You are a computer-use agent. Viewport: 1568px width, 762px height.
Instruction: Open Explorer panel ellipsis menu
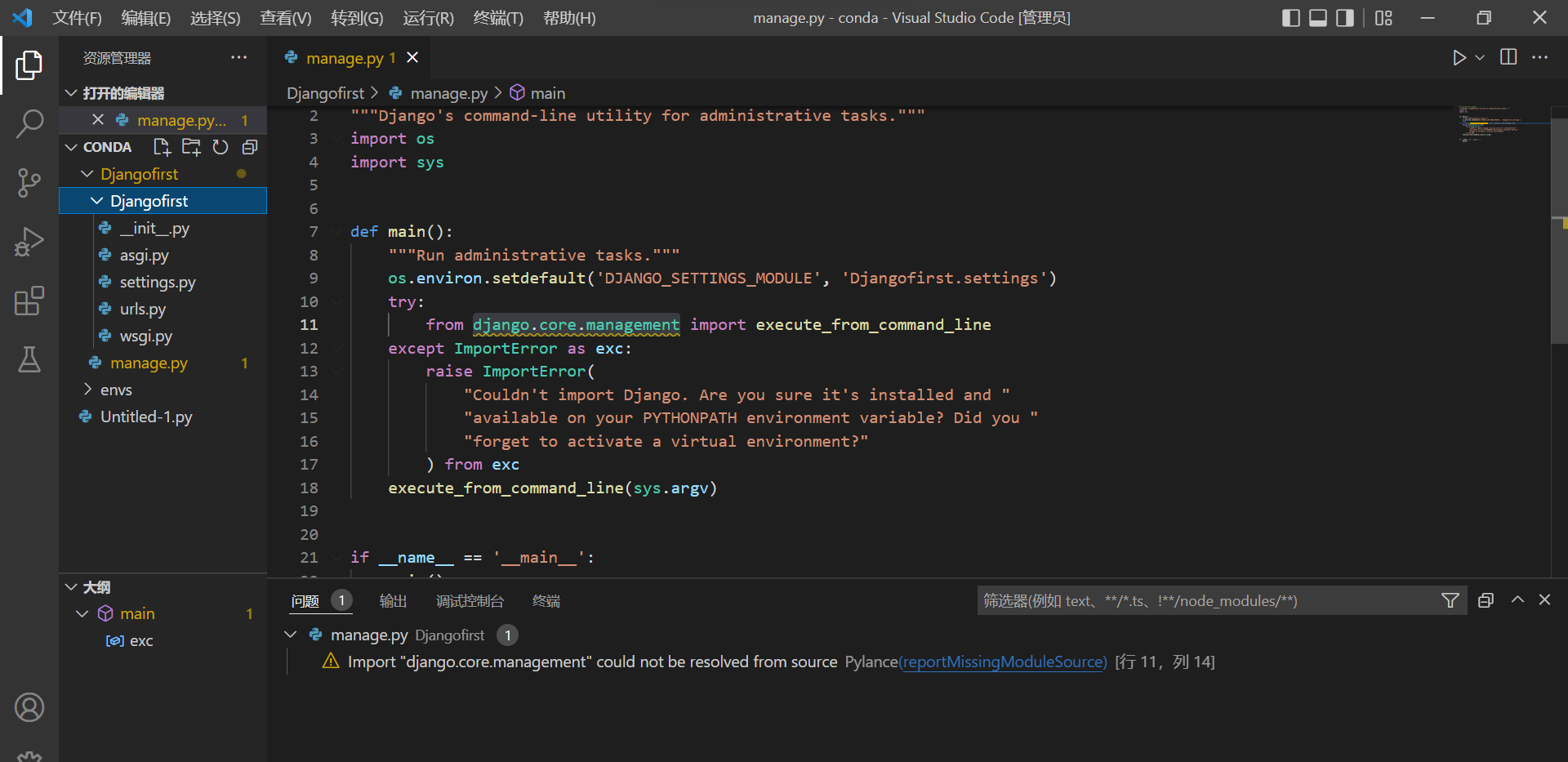[238, 57]
